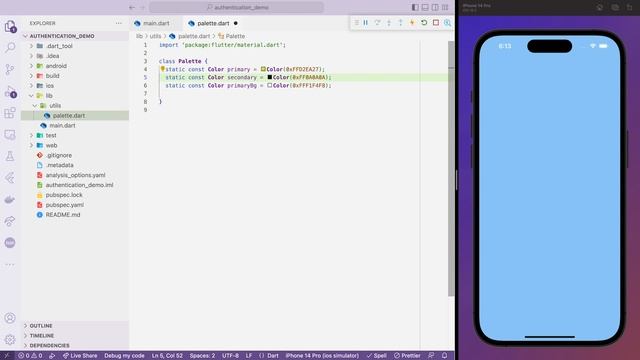Viewport: 640px width, 360px height.
Task: Toggle the bottom panel layout
Action: 425,7
